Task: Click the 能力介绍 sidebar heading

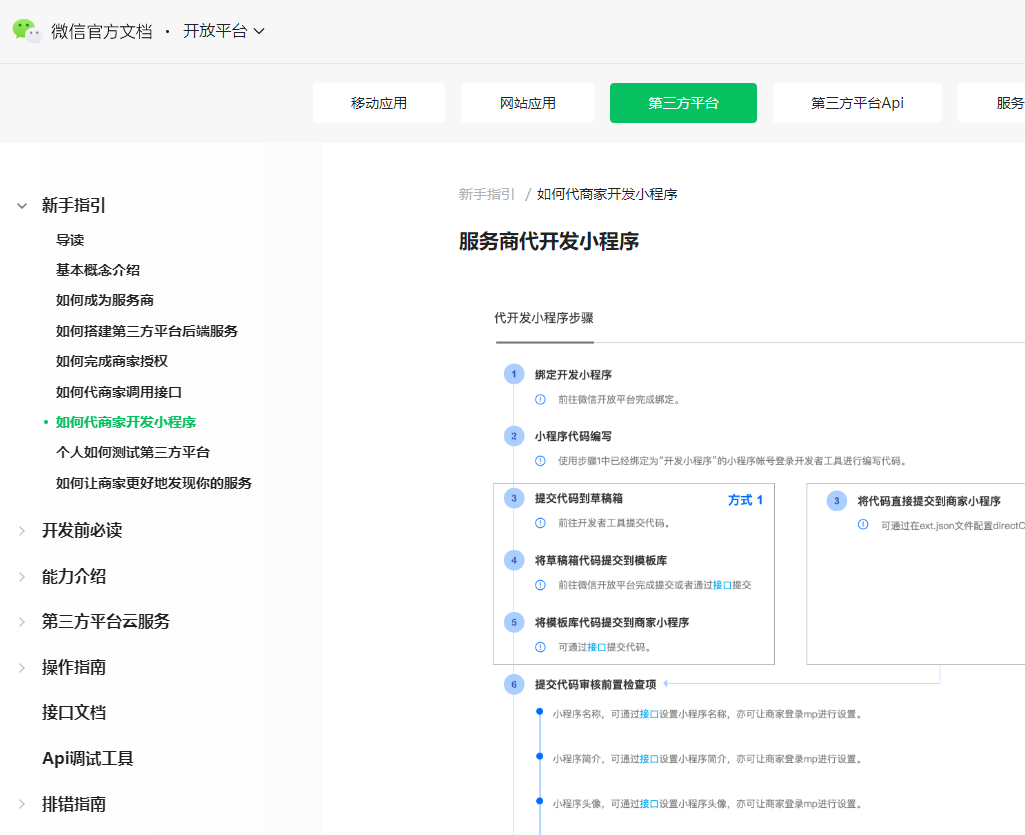Action: click(74, 576)
